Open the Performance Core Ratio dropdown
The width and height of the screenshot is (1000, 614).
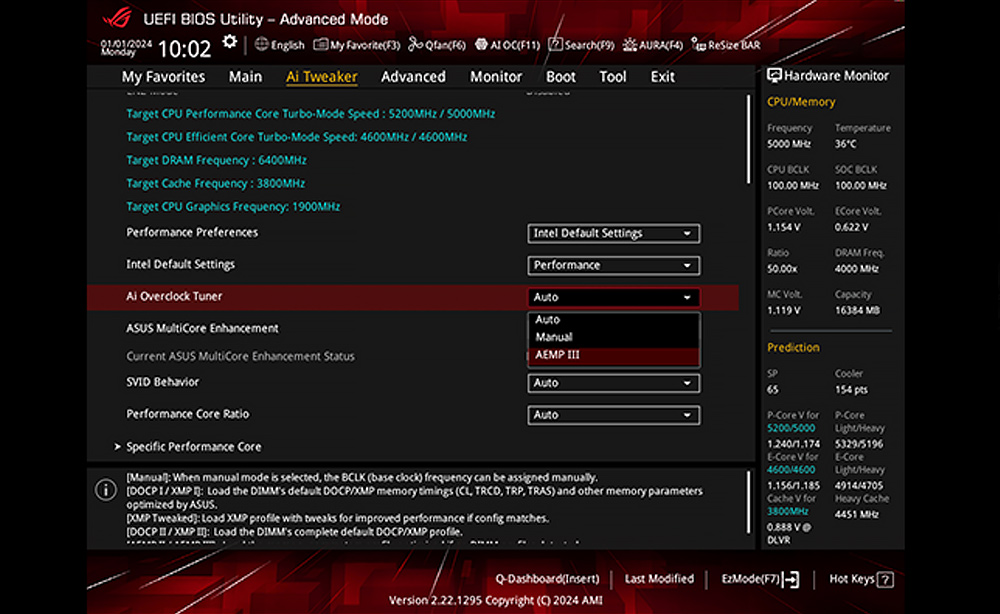614,415
